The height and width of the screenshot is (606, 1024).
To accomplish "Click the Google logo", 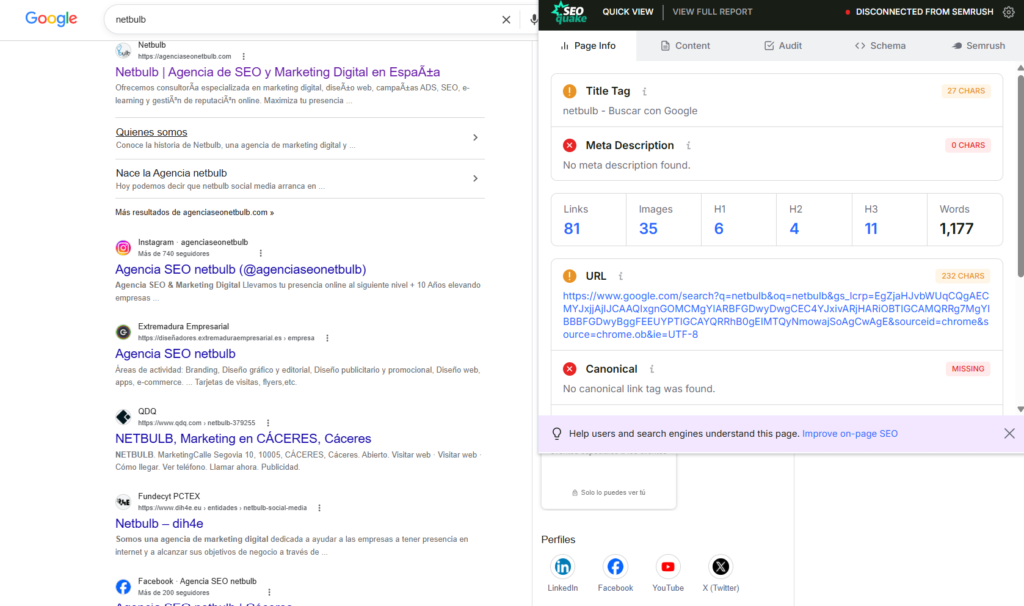I will point(51,18).
